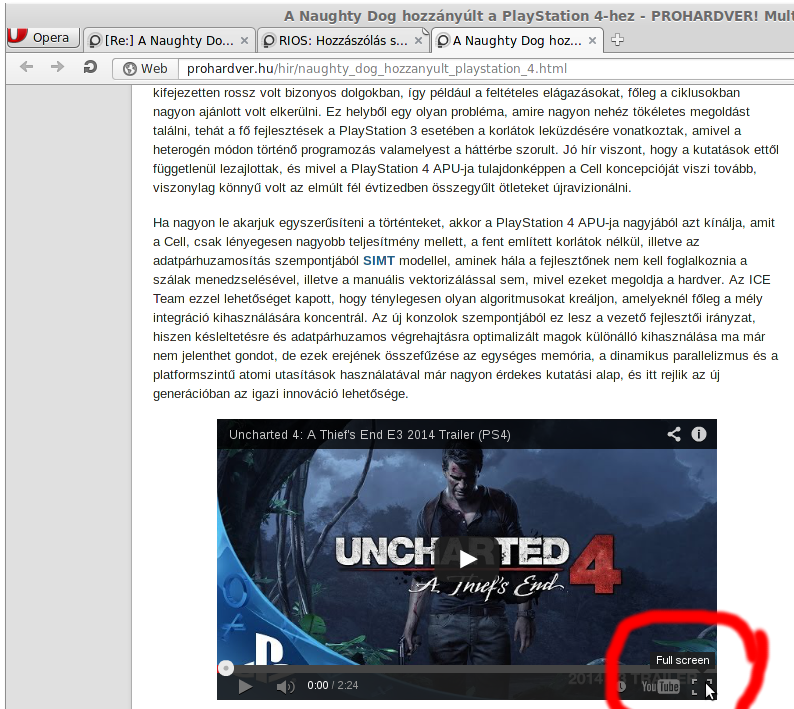Screen dimensions: 794x709
Task: Seek using the video progress bar handle
Action: coord(226,668)
